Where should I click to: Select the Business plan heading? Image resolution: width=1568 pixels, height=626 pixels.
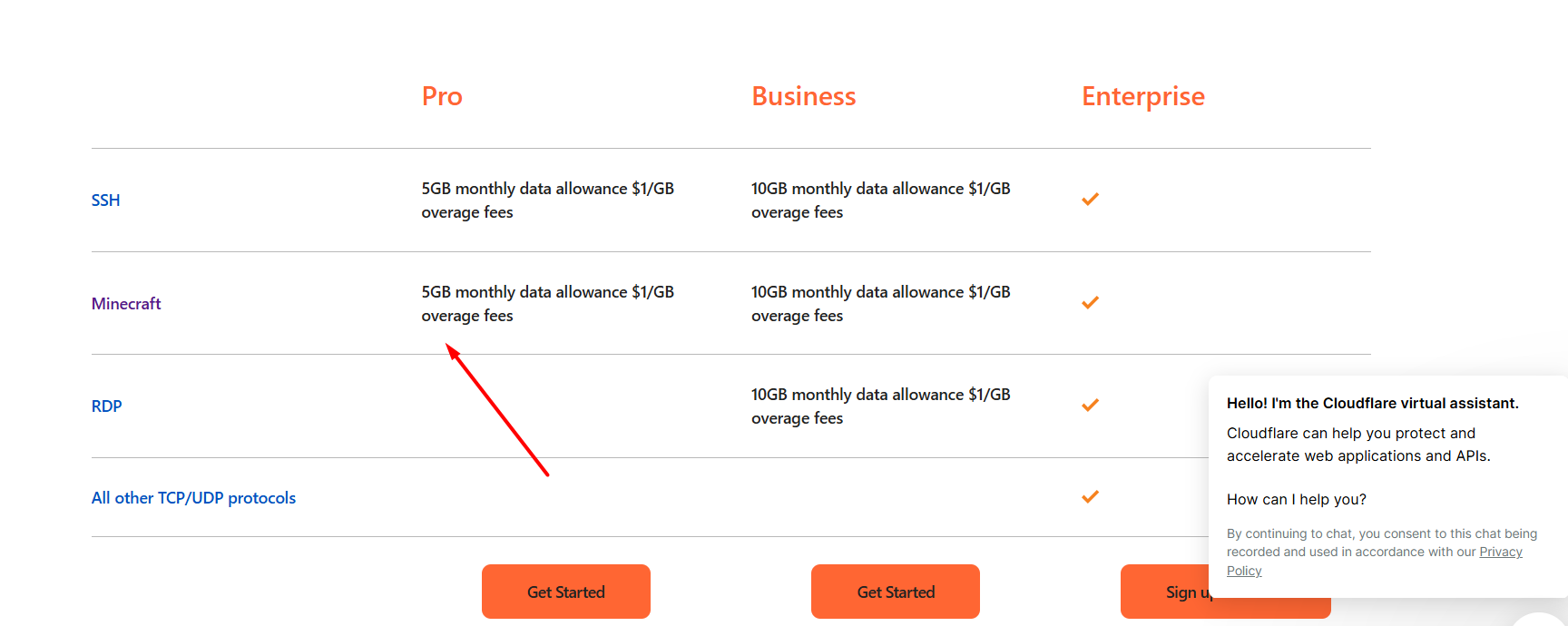804,96
